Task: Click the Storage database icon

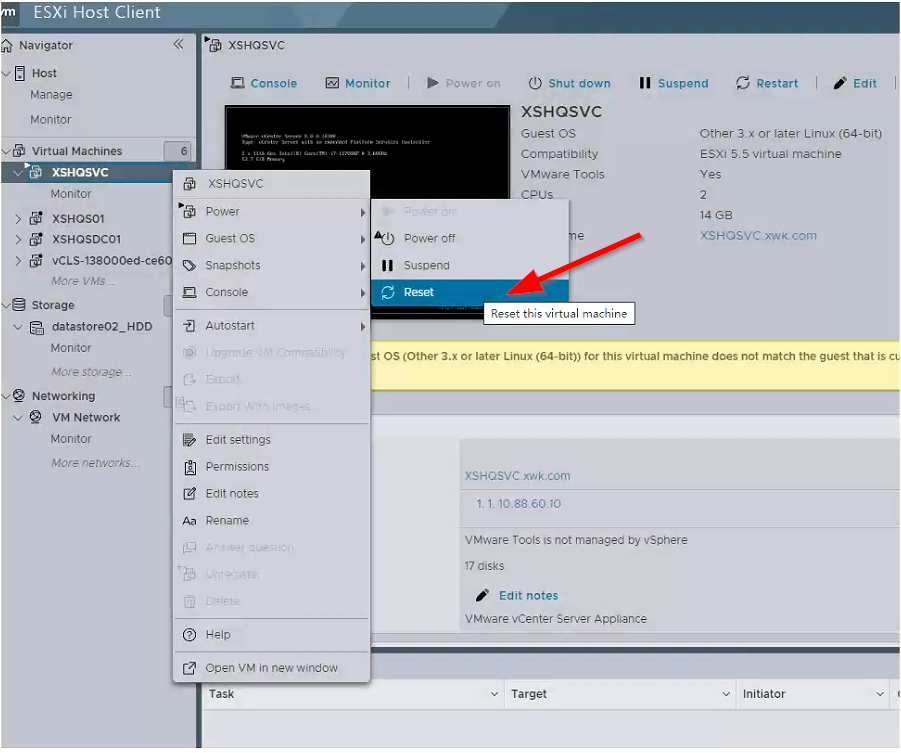Action: (19, 305)
